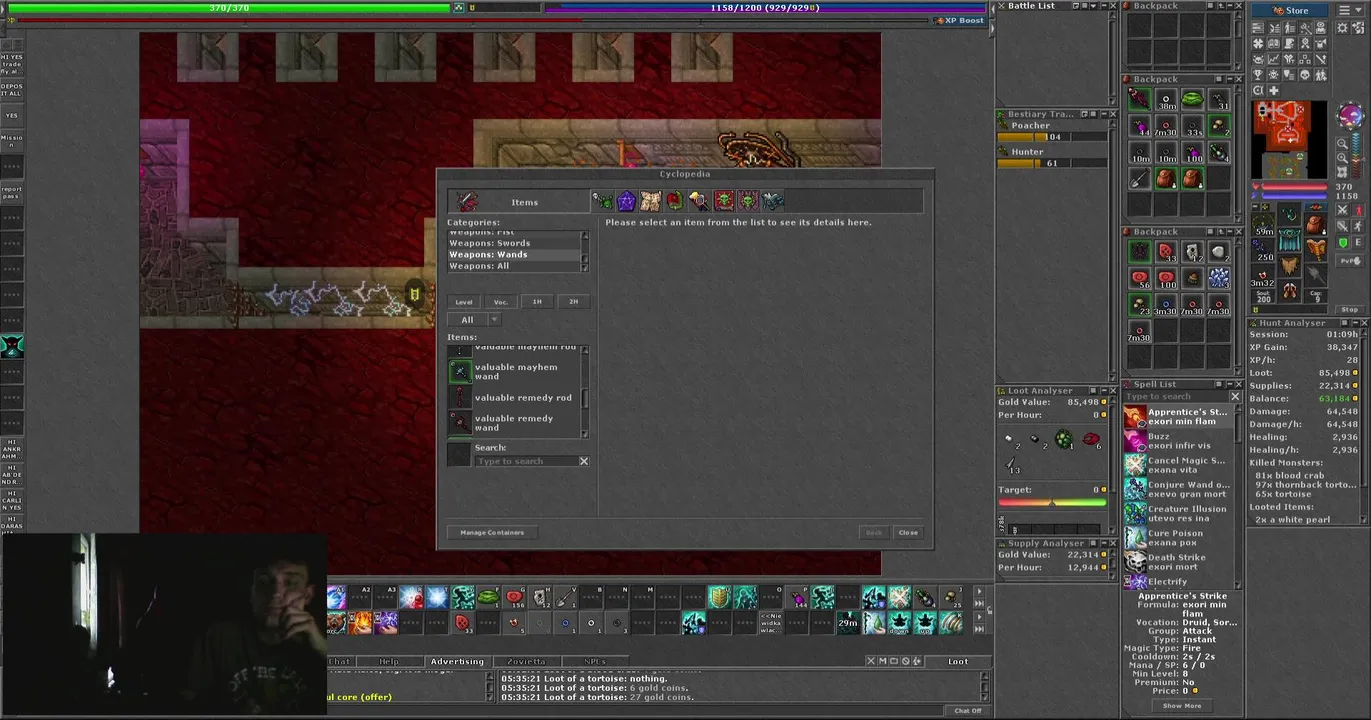Click the Items section sword icon in Cyclopedia
The image size is (1371, 720).
click(467, 202)
